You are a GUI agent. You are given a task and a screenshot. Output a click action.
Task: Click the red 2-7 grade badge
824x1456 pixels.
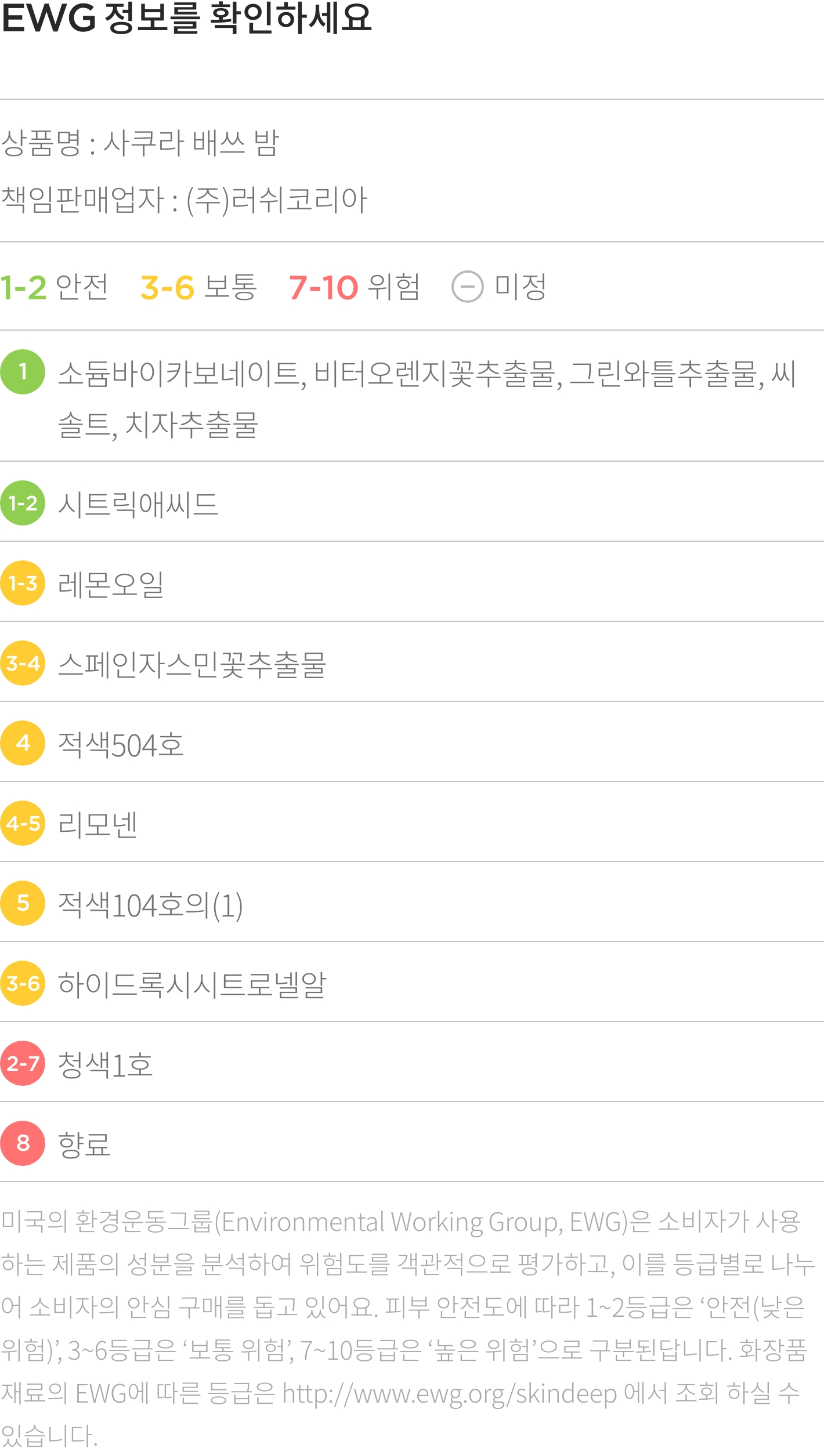click(x=23, y=1063)
